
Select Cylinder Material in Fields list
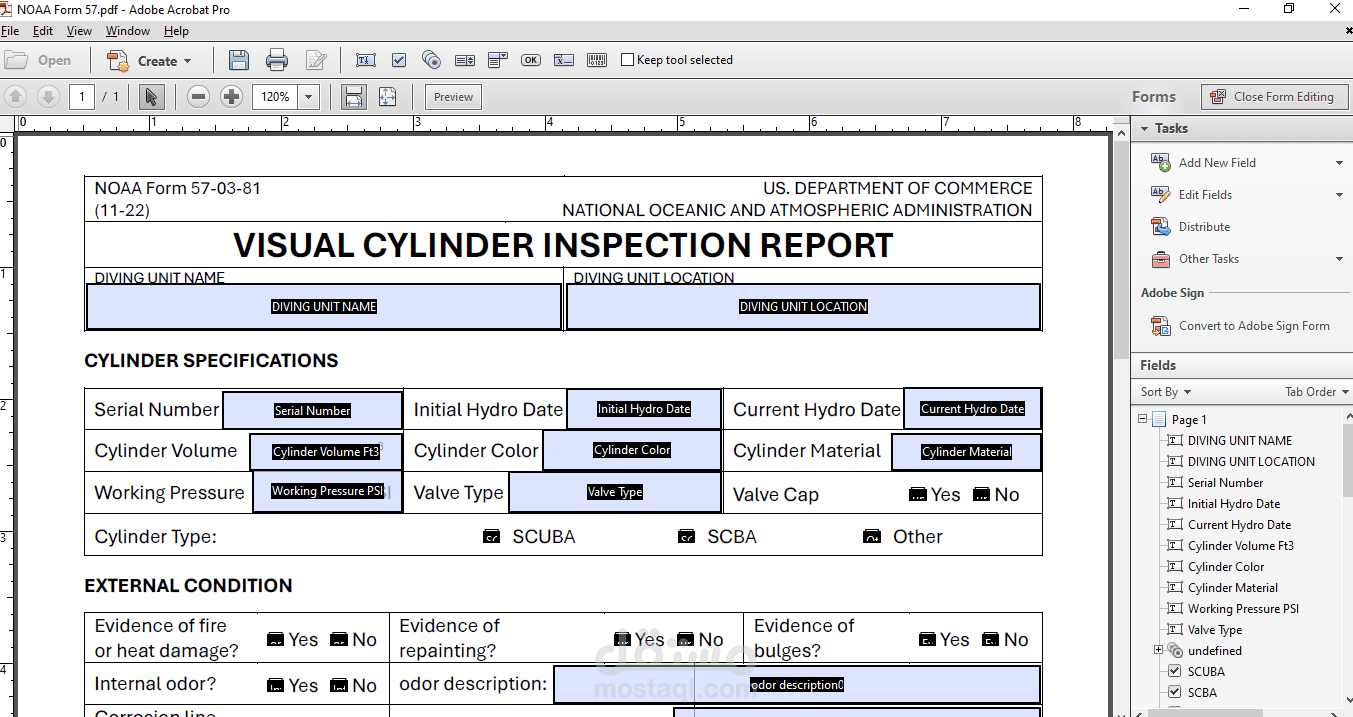(x=1233, y=587)
